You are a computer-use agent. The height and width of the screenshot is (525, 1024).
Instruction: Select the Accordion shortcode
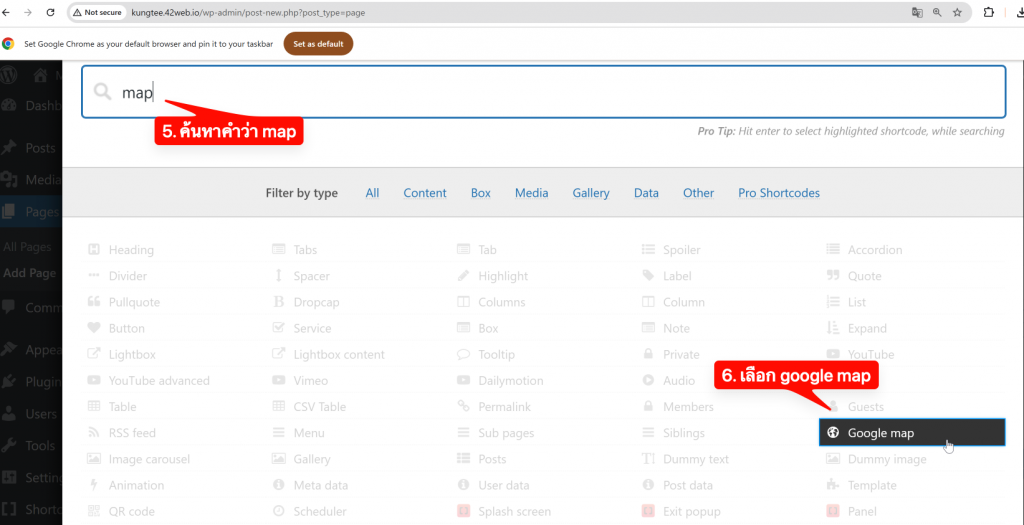point(874,250)
